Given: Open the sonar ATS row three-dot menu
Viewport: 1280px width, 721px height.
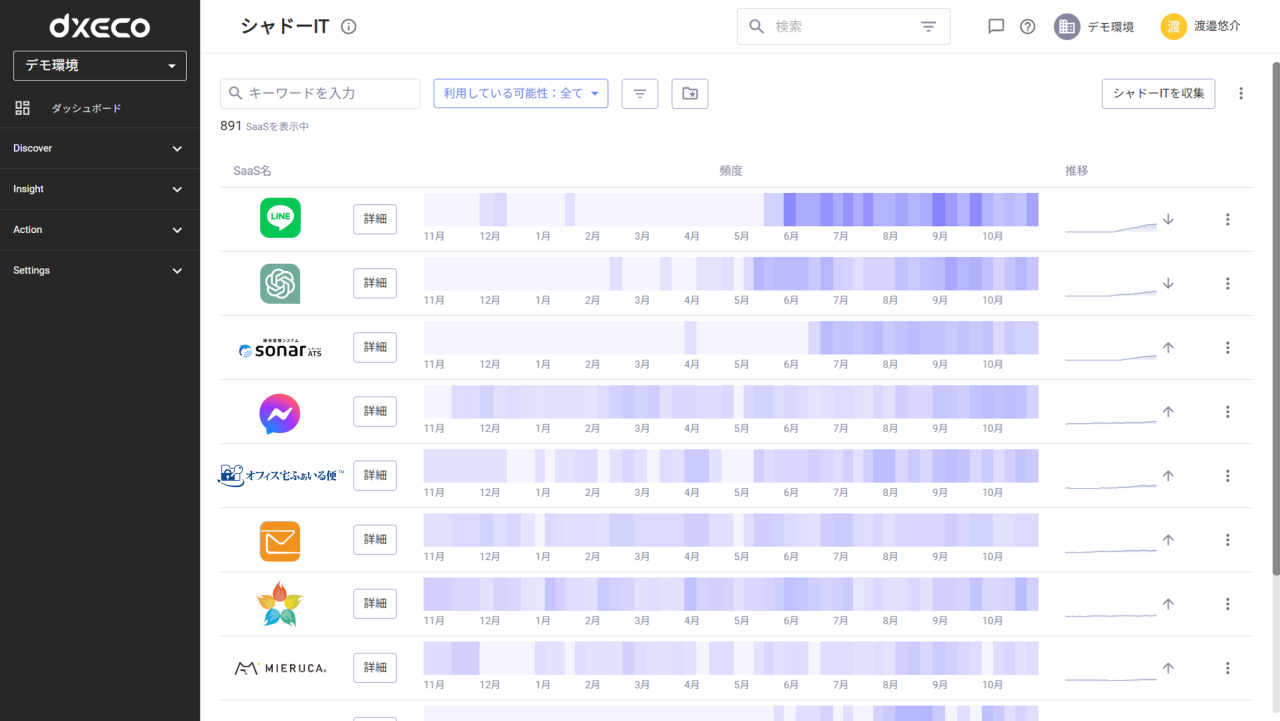Looking at the screenshot, I should tap(1228, 347).
